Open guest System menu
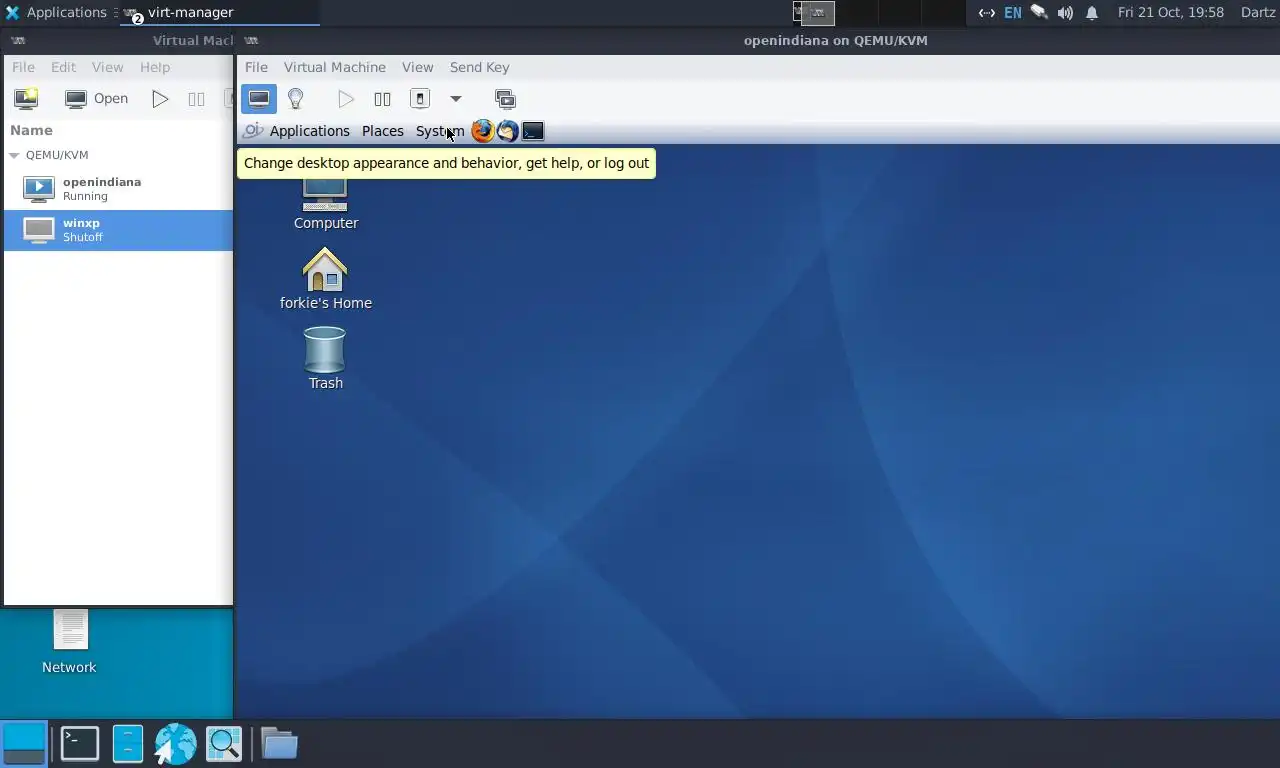 click(x=440, y=131)
